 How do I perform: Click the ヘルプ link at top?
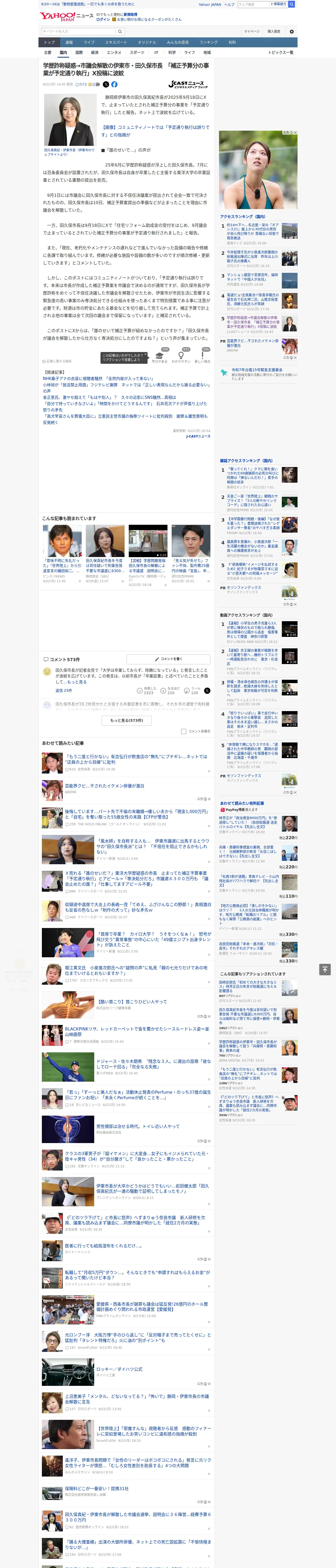pos(229,4)
